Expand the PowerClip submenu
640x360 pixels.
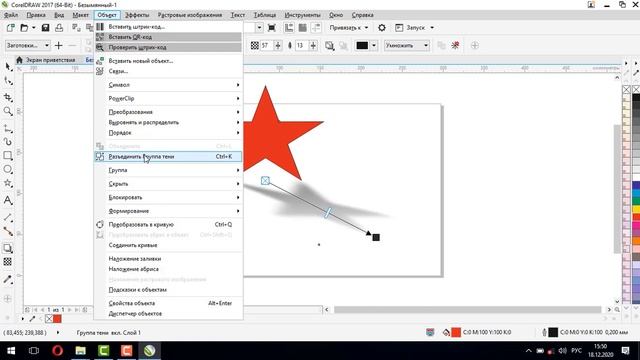[168, 98]
